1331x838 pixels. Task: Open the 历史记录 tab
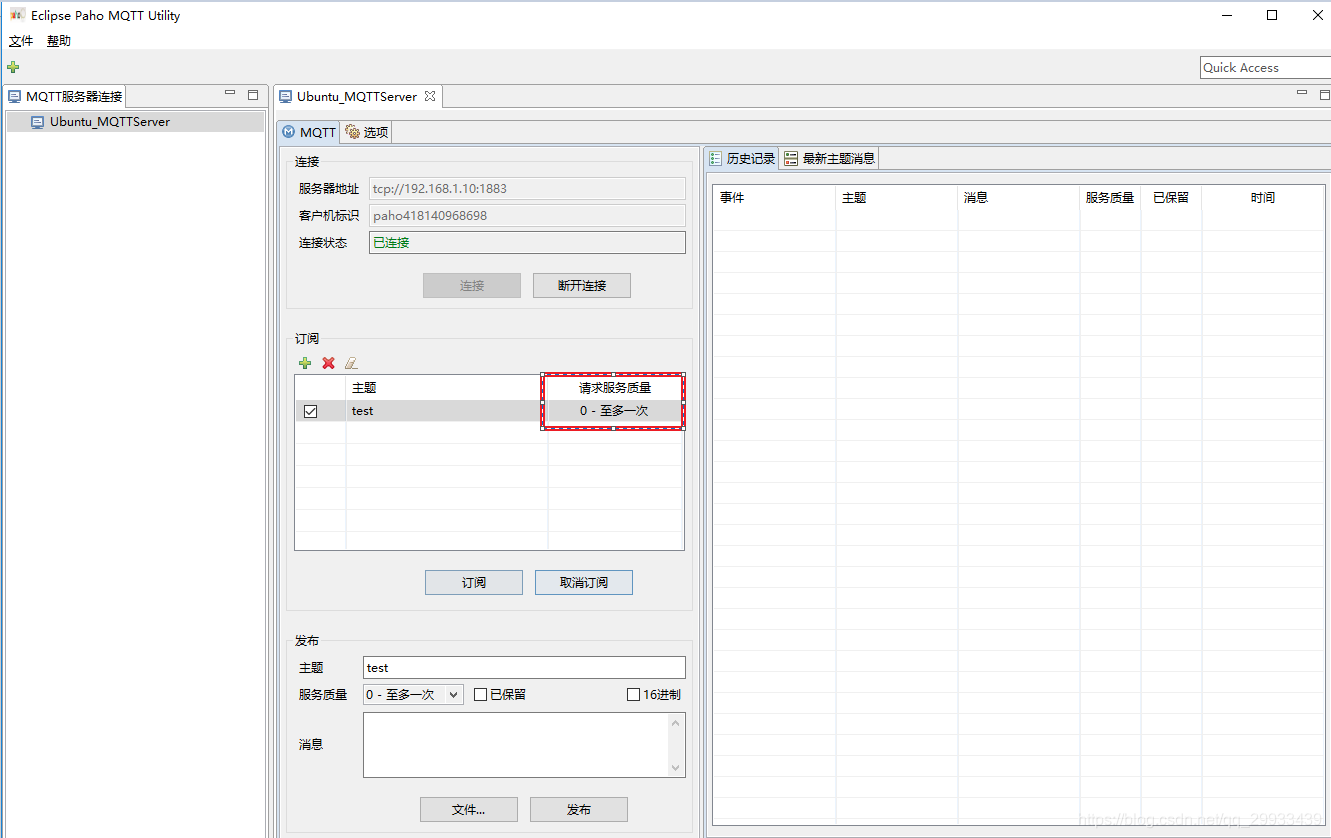point(742,158)
